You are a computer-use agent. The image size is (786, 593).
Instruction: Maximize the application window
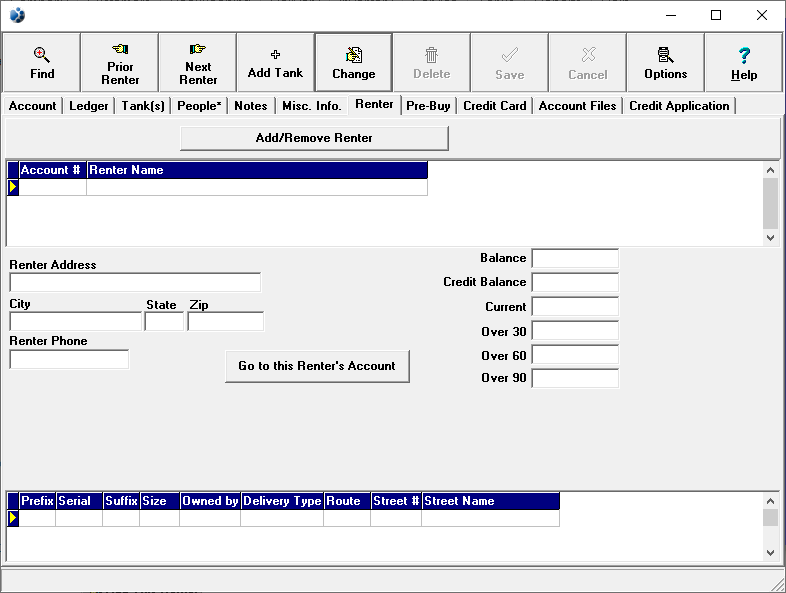716,15
